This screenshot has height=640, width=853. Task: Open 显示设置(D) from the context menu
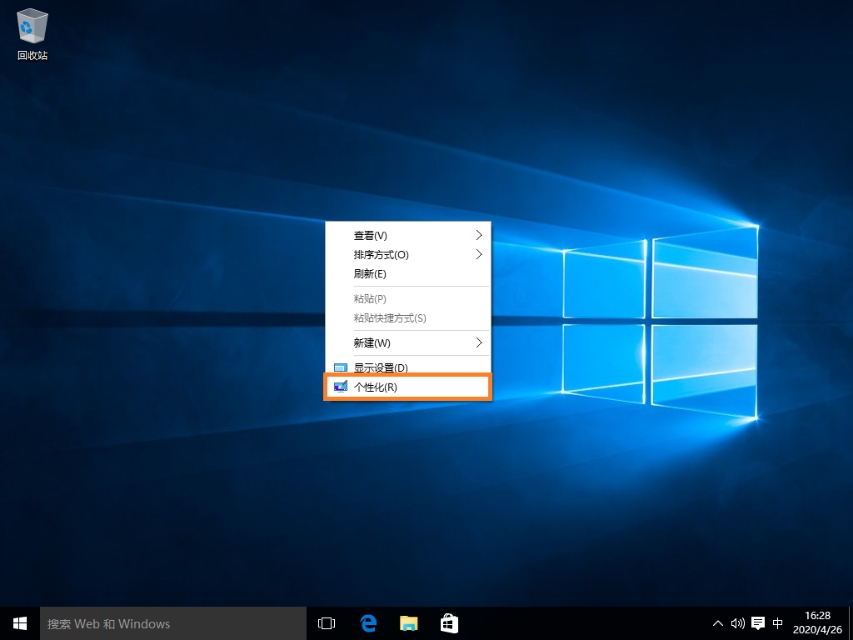coord(380,368)
